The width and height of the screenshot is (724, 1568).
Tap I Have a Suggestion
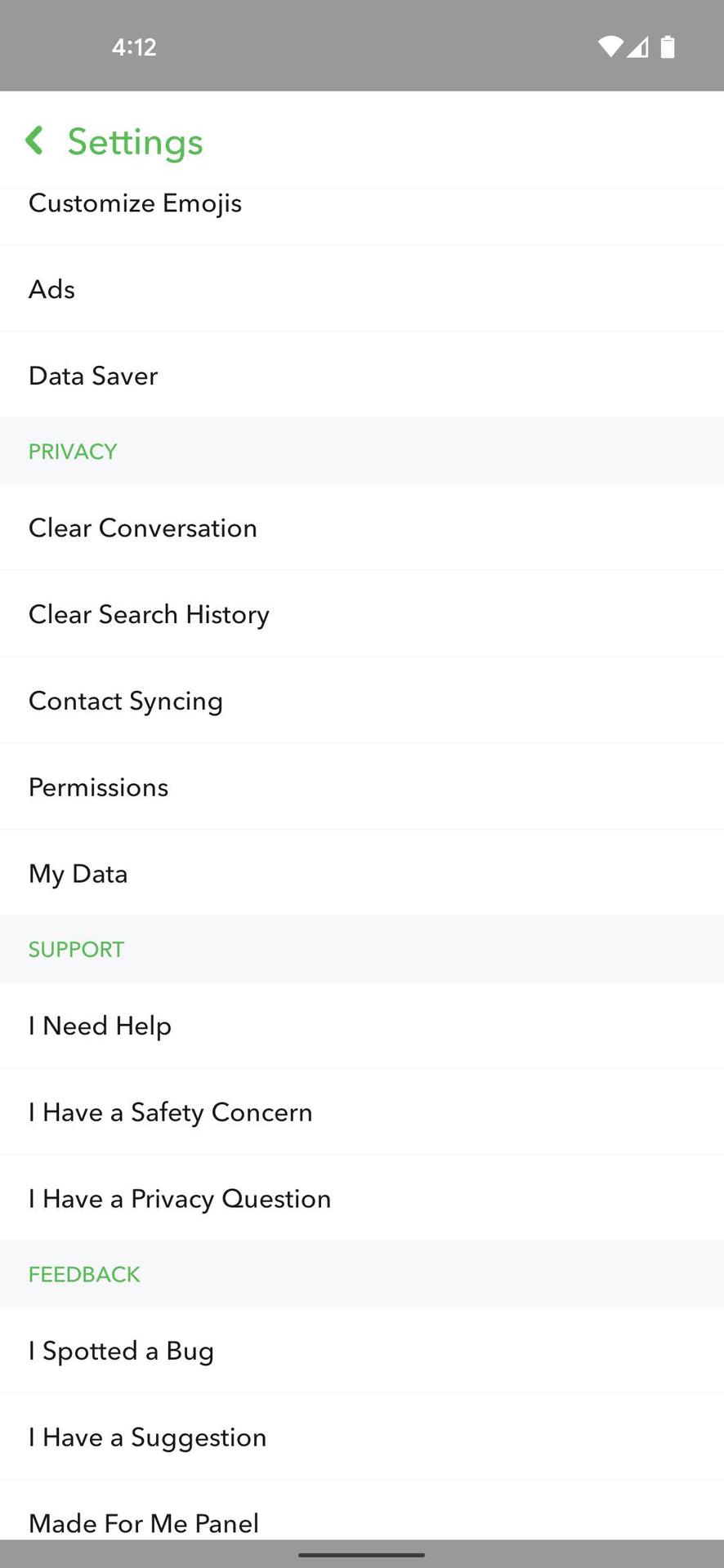(147, 1437)
